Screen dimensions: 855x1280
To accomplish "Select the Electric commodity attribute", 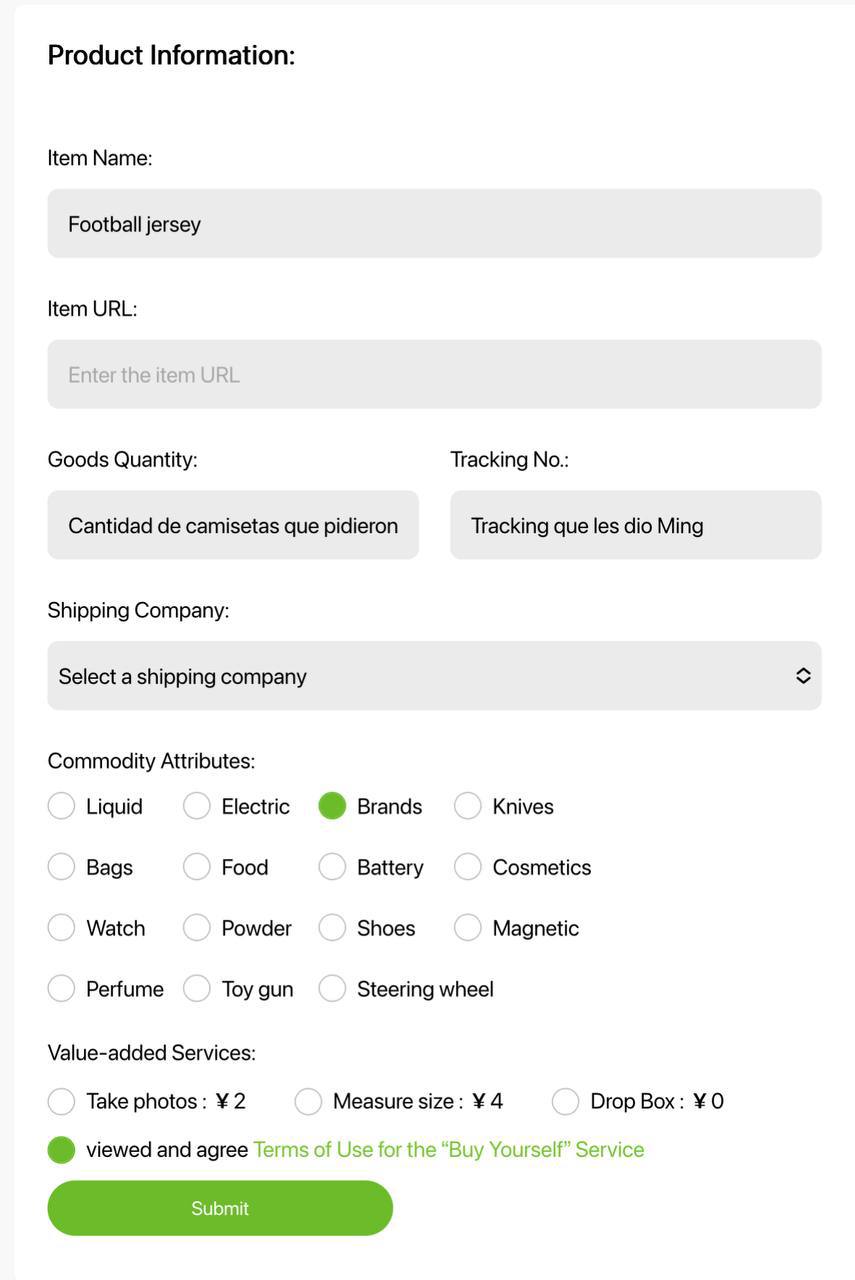I will point(197,806).
